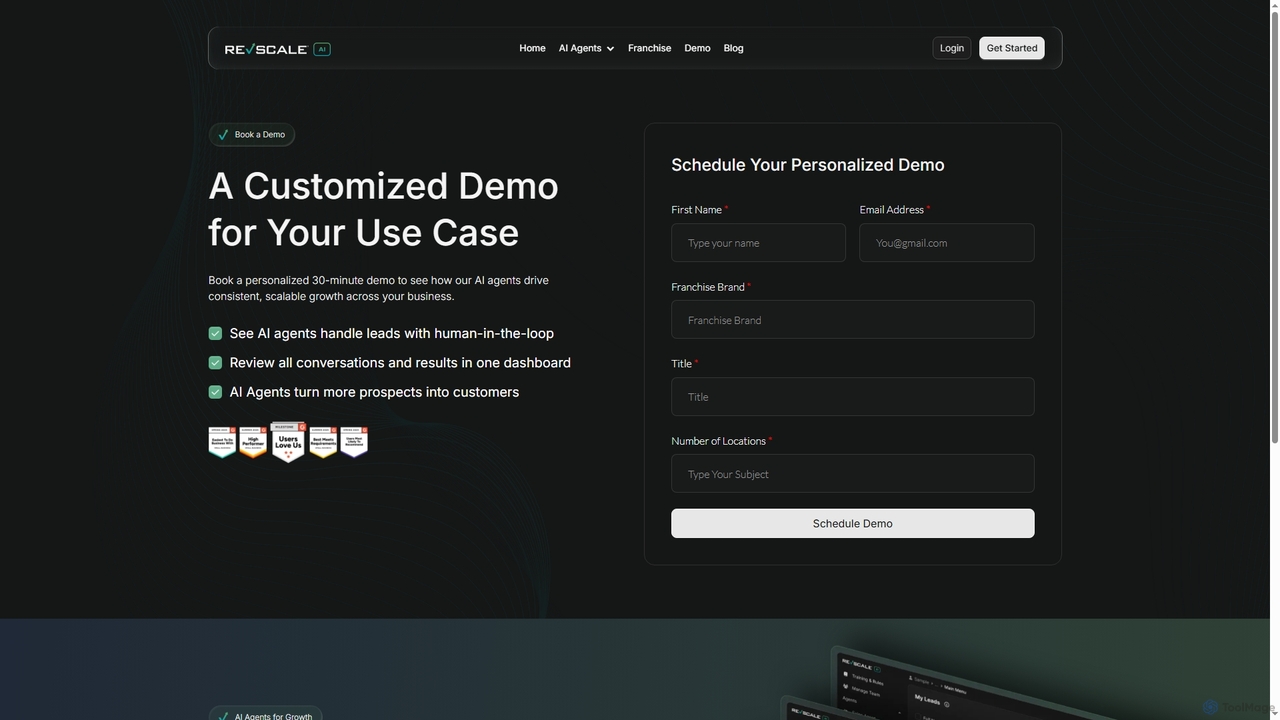Click the 'Book a personalized 30-minute demo' paragraph
This screenshot has width=1280, height=720.
(379, 288)
